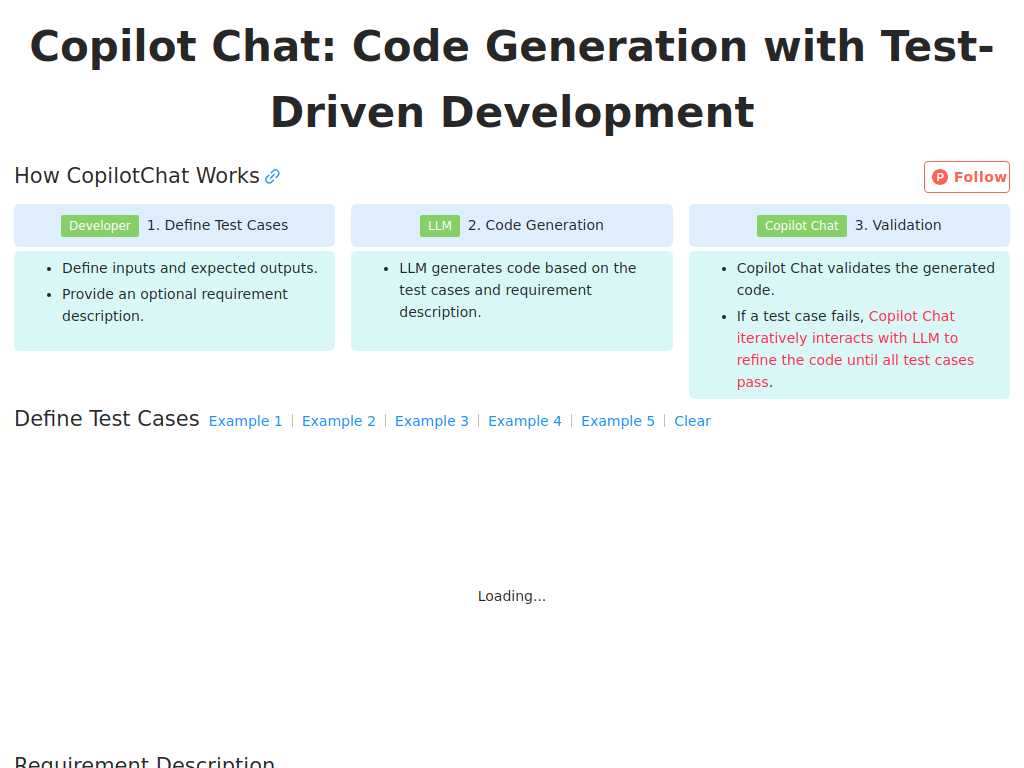Click the green Copilot Chat badge
1024x768 pixels.
[801, 226]
